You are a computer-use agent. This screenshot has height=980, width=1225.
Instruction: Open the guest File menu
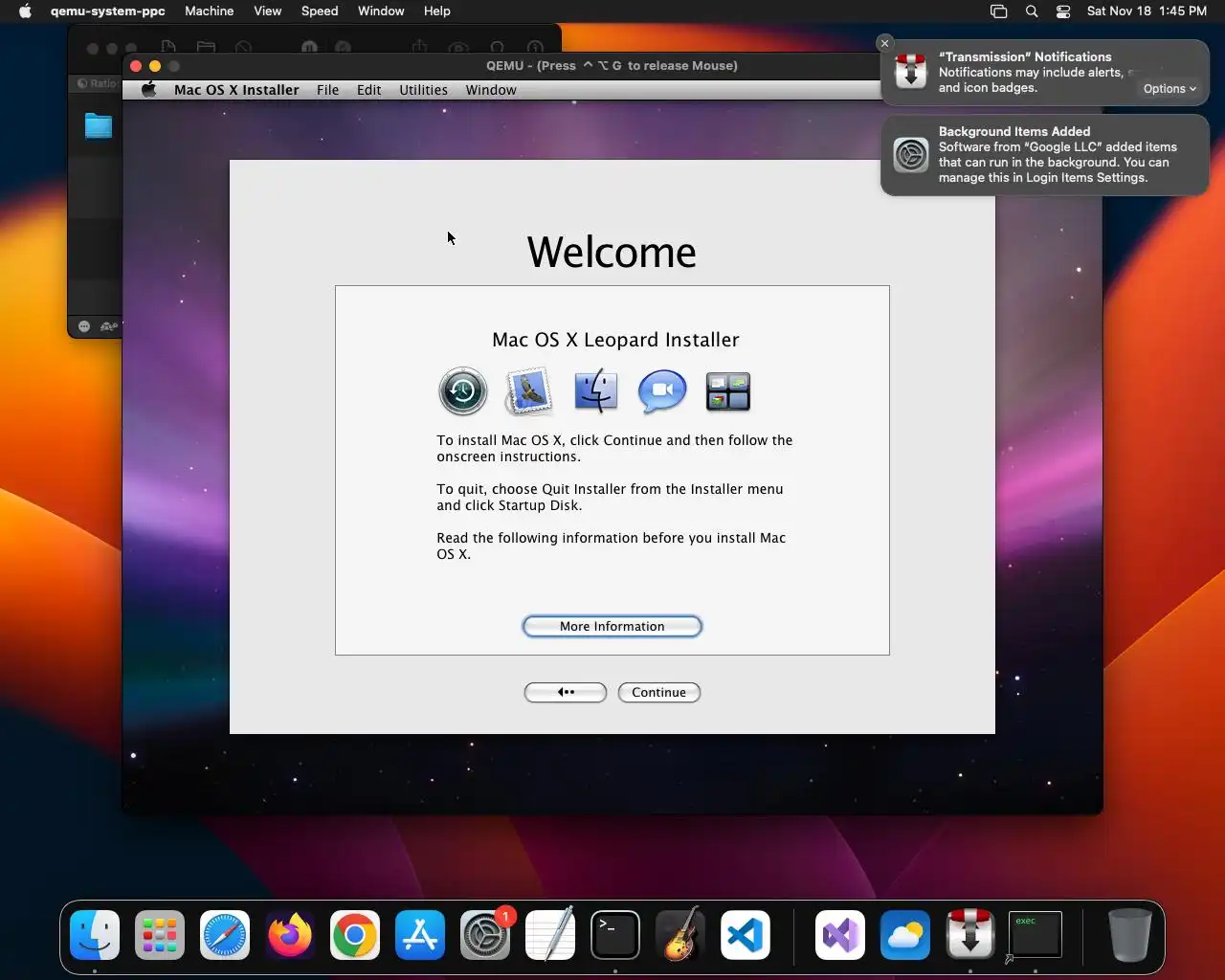point(327,90)
